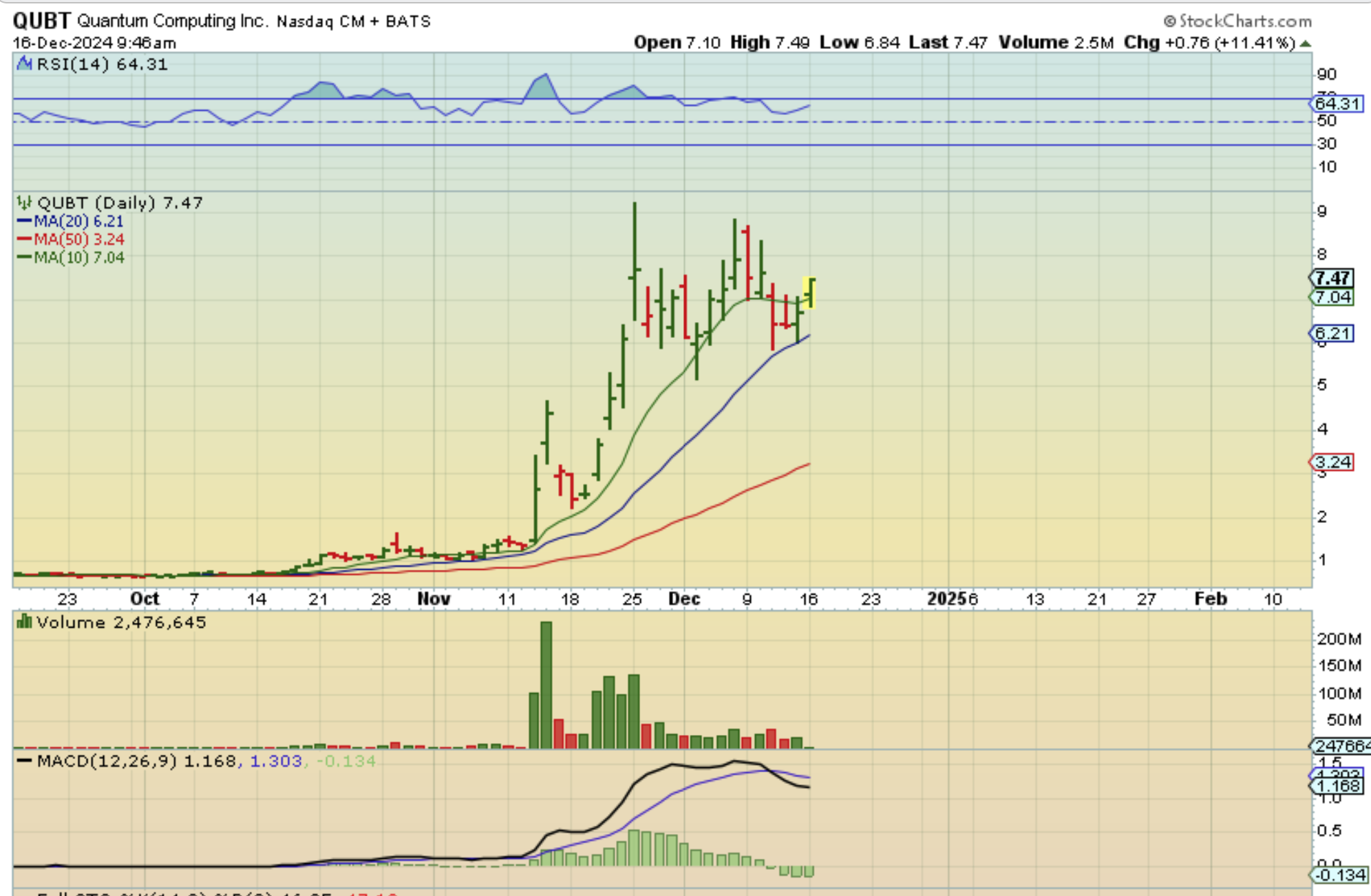Click the Nov label on date axis
Screen dimensions: 1371x896
tap(434, 599)
